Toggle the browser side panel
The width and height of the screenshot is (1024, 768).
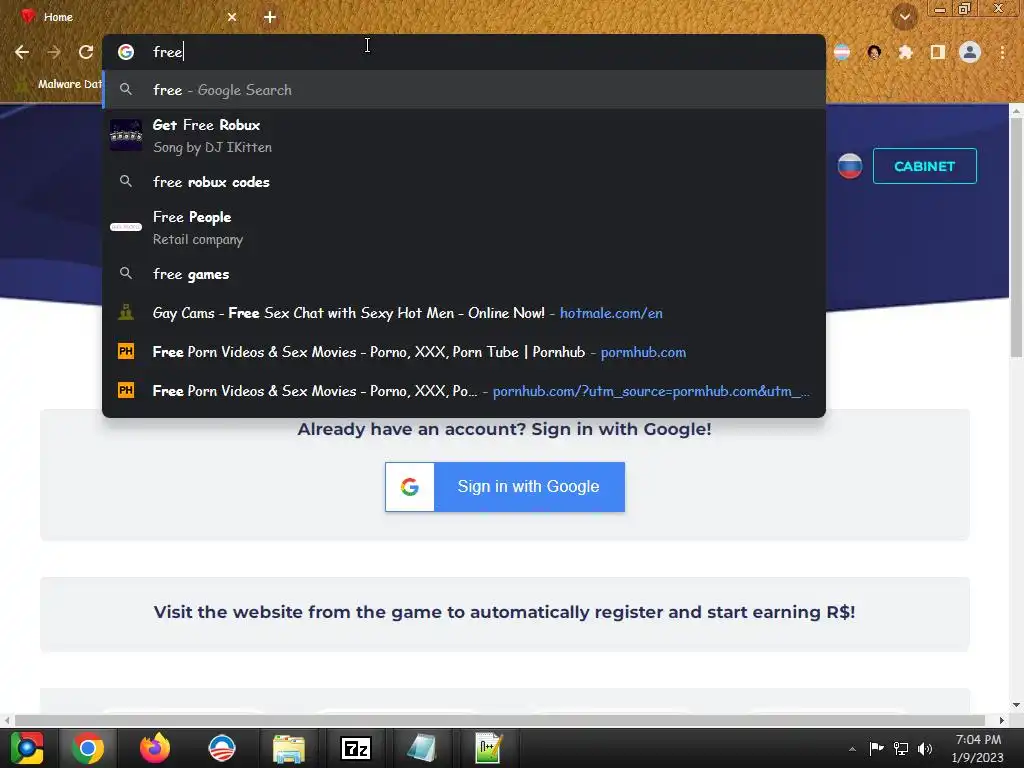coord(937,52)
